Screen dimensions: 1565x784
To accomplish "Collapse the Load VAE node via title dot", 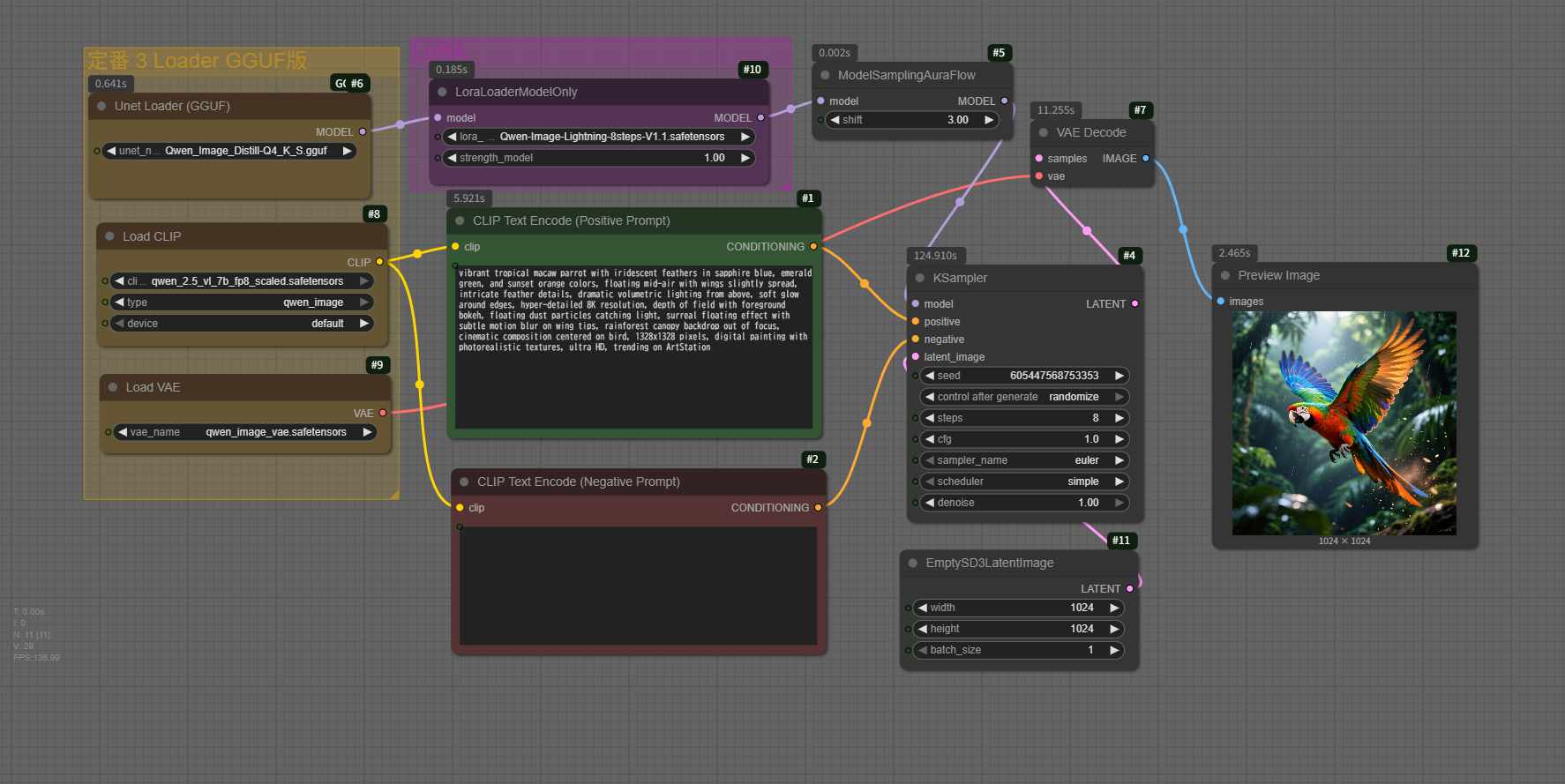I will pyautogui.click(x=113, y=387).
